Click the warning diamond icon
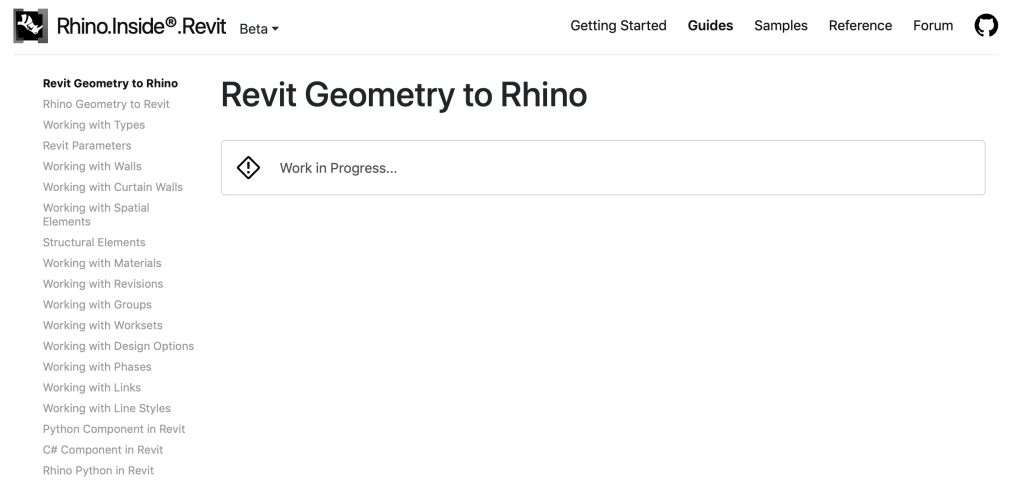 [x=248, y=168]
